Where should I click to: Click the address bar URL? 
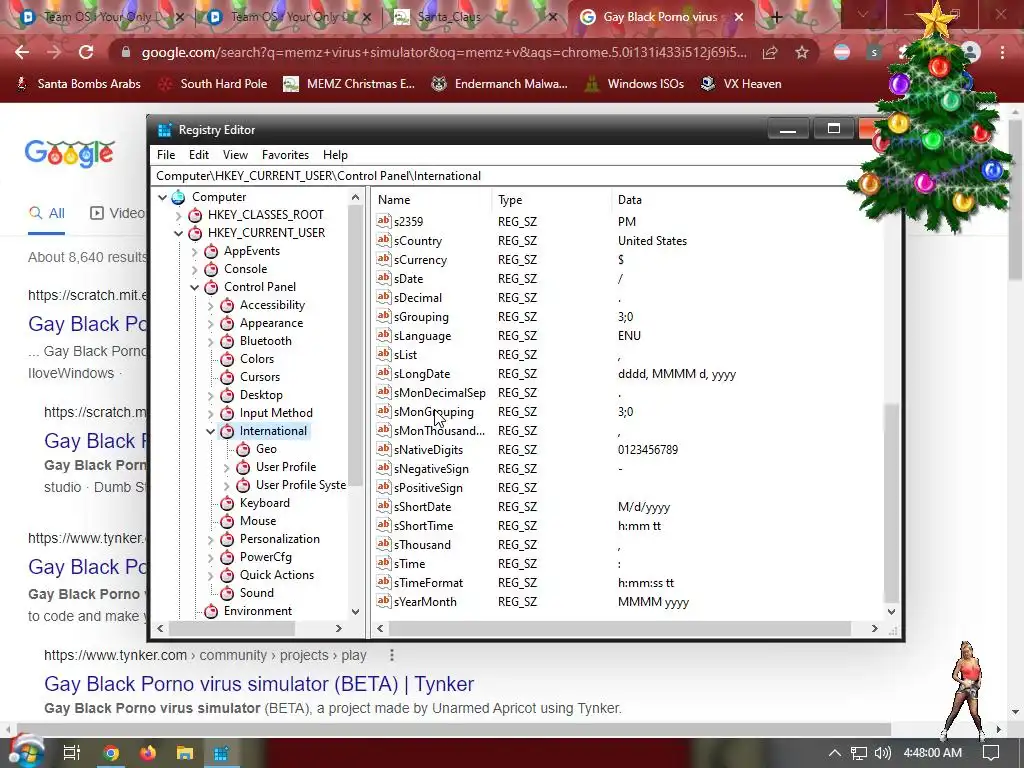[x=444, y=52]
